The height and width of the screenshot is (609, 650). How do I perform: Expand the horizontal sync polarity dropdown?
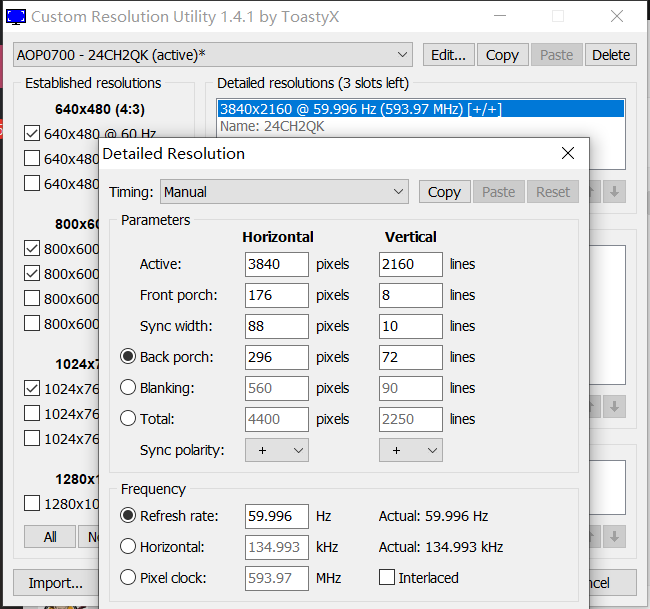pyautogui.click(x=277, y=451)
